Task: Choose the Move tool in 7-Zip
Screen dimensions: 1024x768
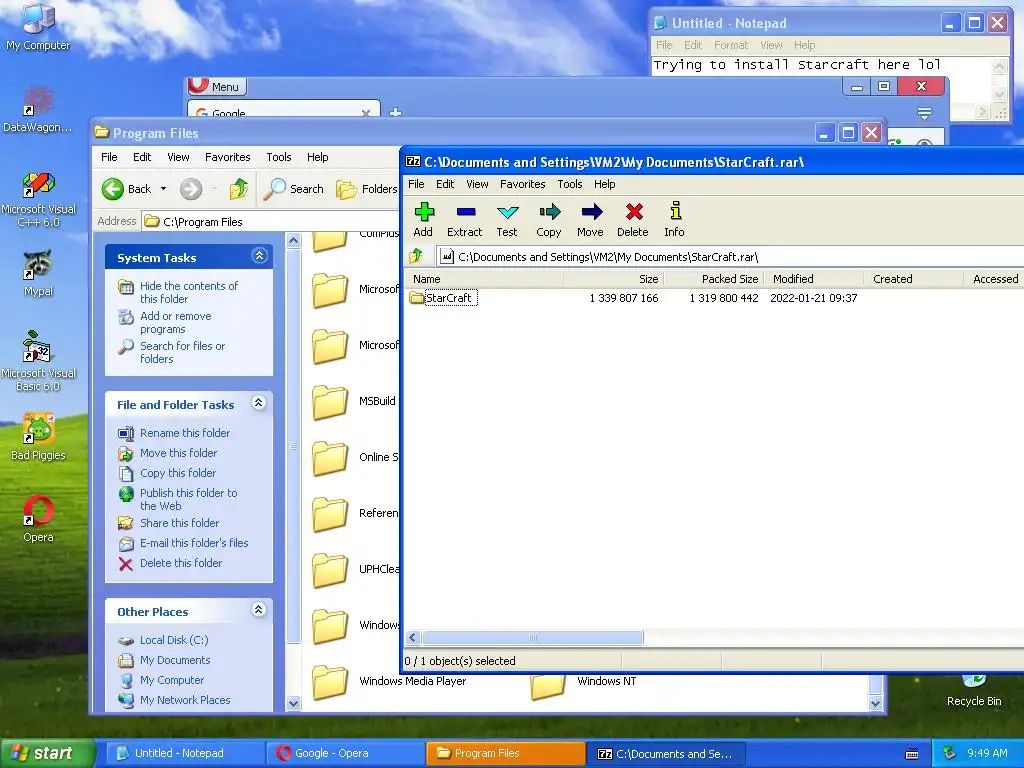Action: [590, 219]
